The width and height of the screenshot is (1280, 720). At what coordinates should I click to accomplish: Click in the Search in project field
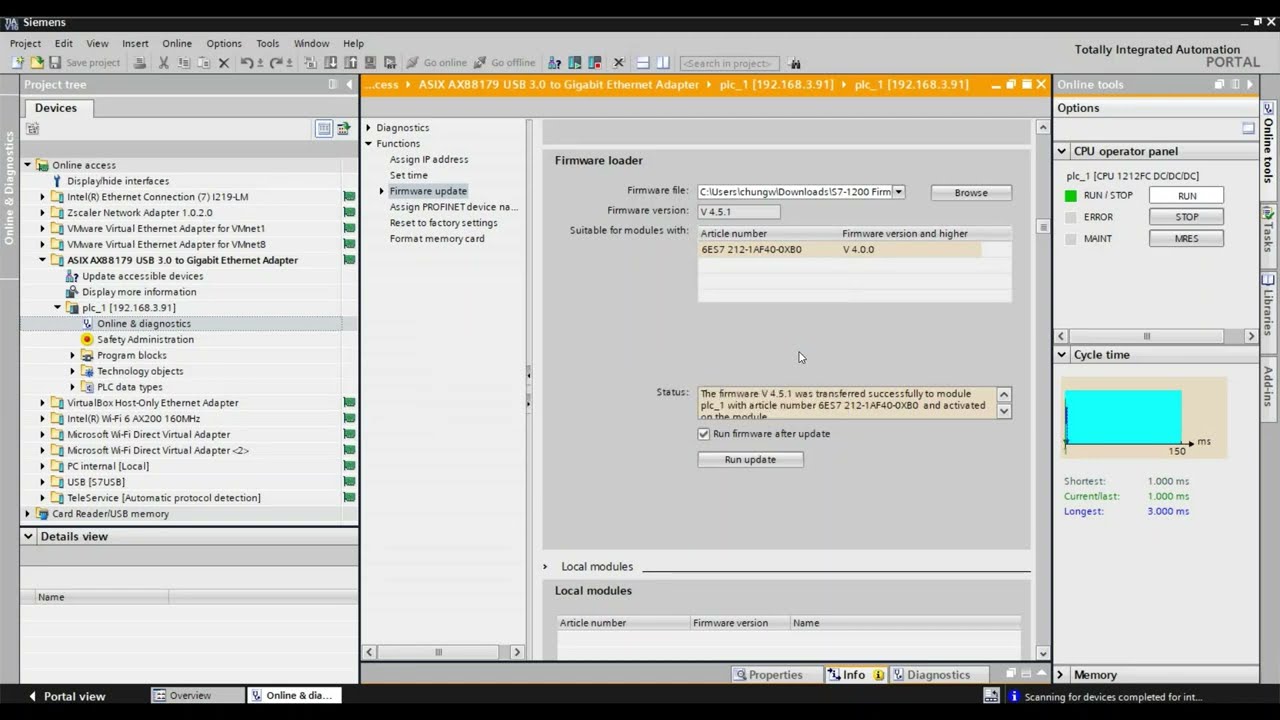tap(730, 63)
